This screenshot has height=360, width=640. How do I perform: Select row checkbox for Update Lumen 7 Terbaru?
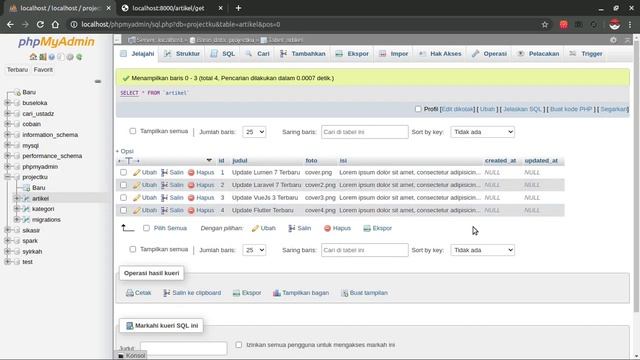(x=123, y=172)
